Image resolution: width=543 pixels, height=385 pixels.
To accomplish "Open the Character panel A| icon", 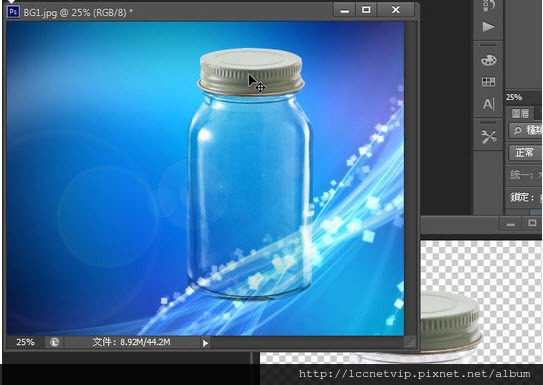I will click(488, 104).
